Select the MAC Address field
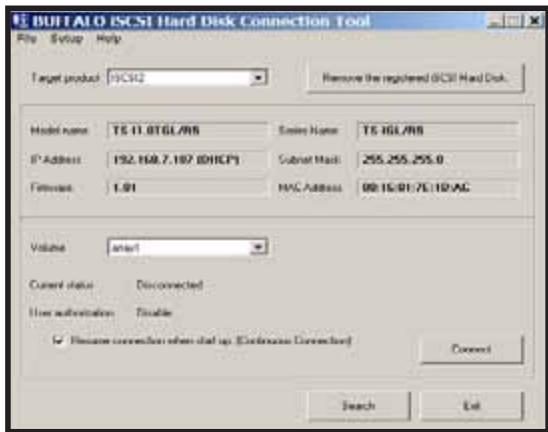Viewport: 548px width, 432px height. pyautogui.click(x=437, y=188)
